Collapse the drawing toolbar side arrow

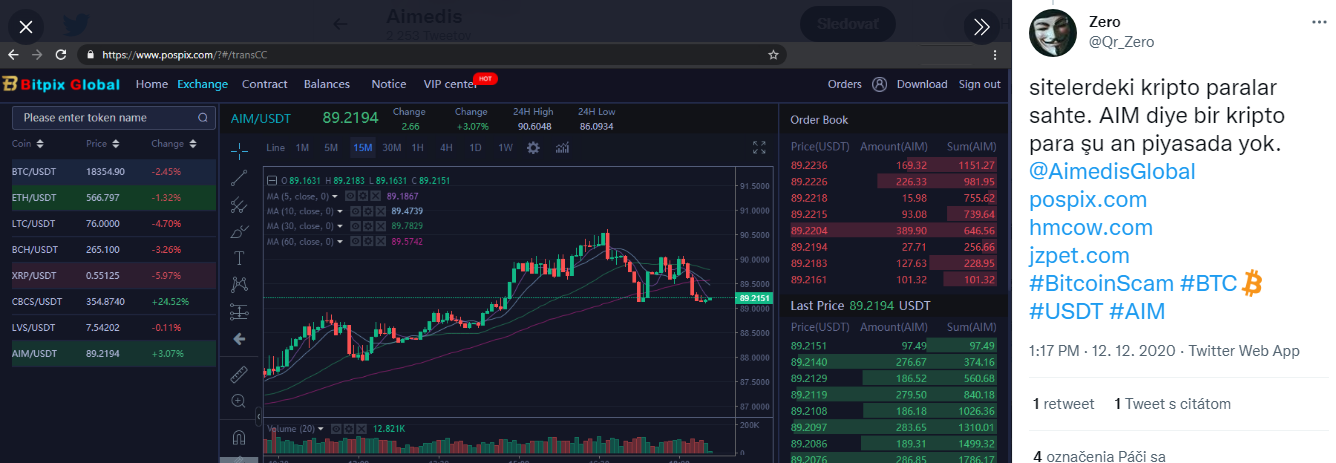[259, 415]
